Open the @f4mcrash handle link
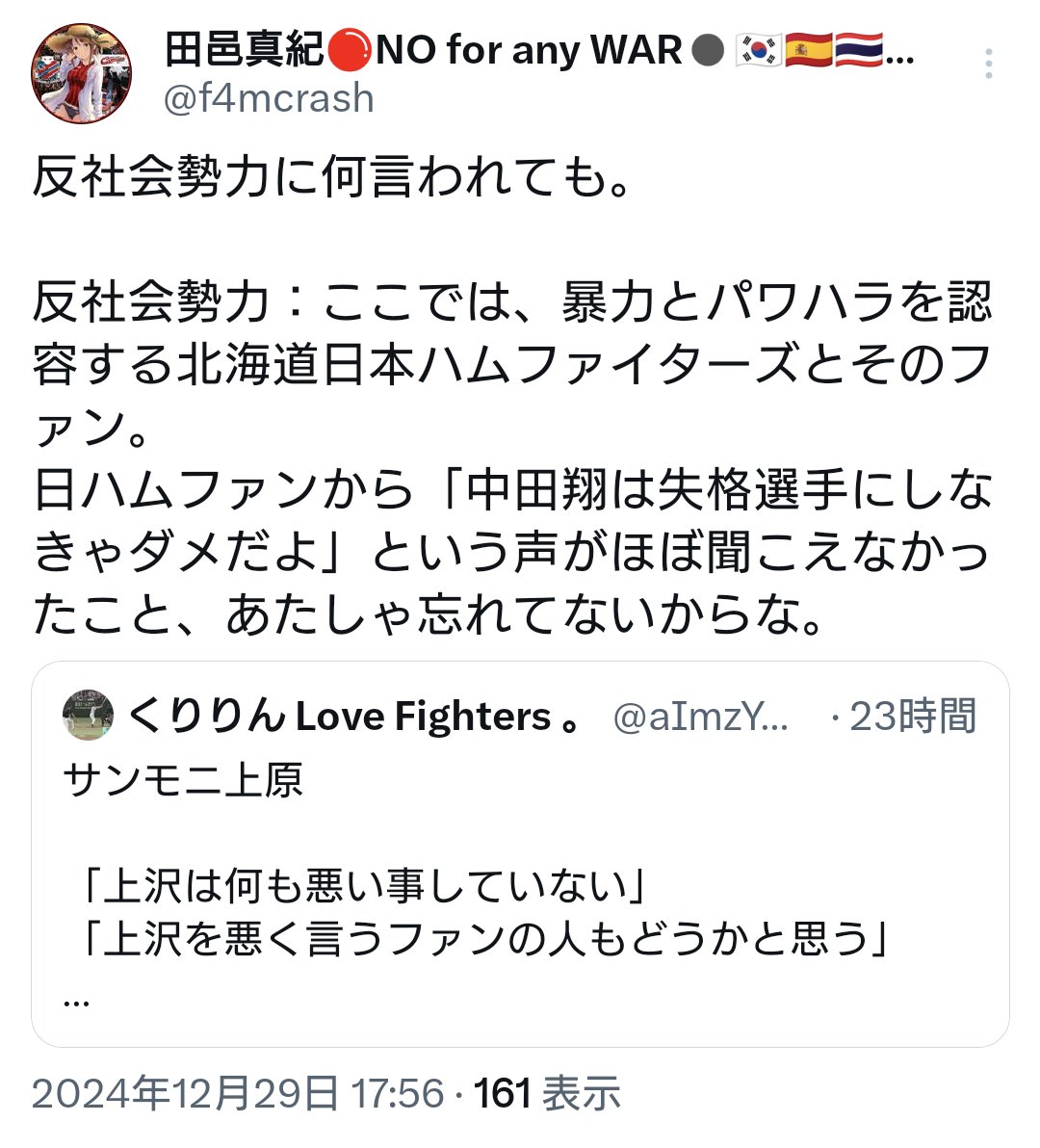 [x=269, y=98]
